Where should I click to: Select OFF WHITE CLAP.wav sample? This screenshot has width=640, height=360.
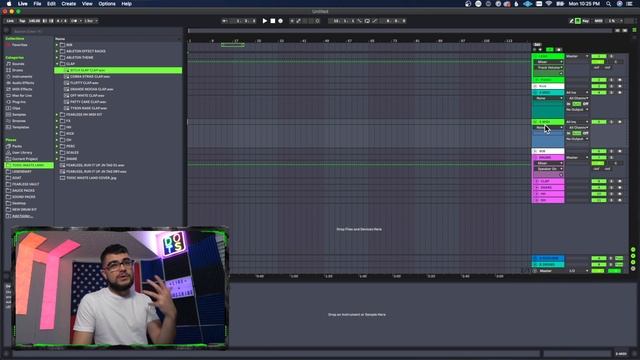coord(87,96)
